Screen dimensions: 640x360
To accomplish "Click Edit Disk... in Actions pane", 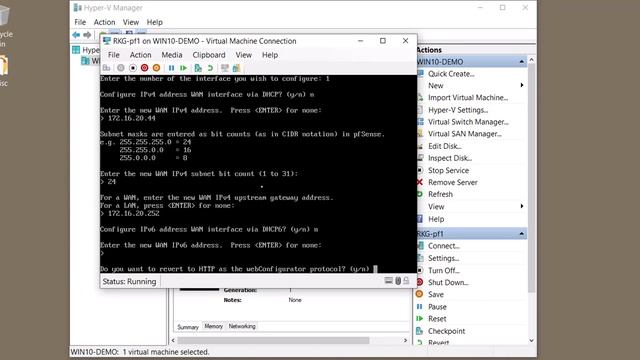I will coord(445,146).
